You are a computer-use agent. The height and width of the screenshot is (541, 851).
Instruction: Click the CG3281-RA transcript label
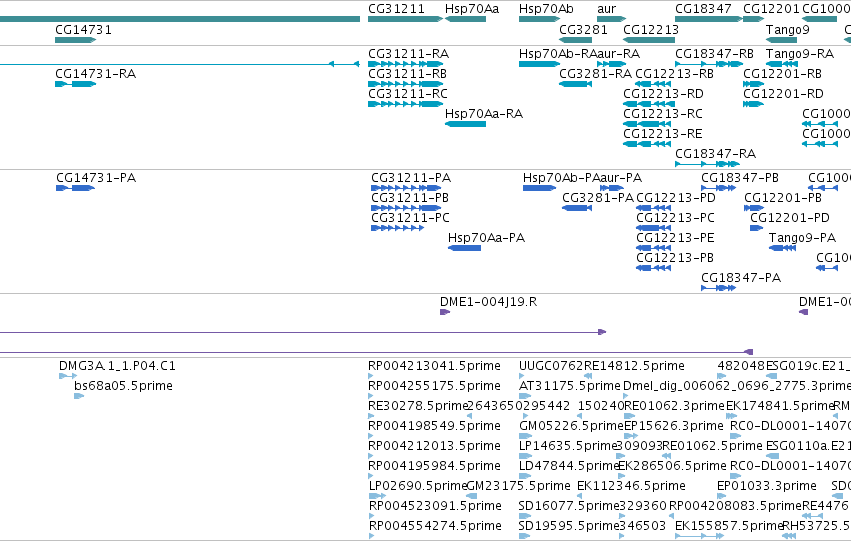point(595,74)
